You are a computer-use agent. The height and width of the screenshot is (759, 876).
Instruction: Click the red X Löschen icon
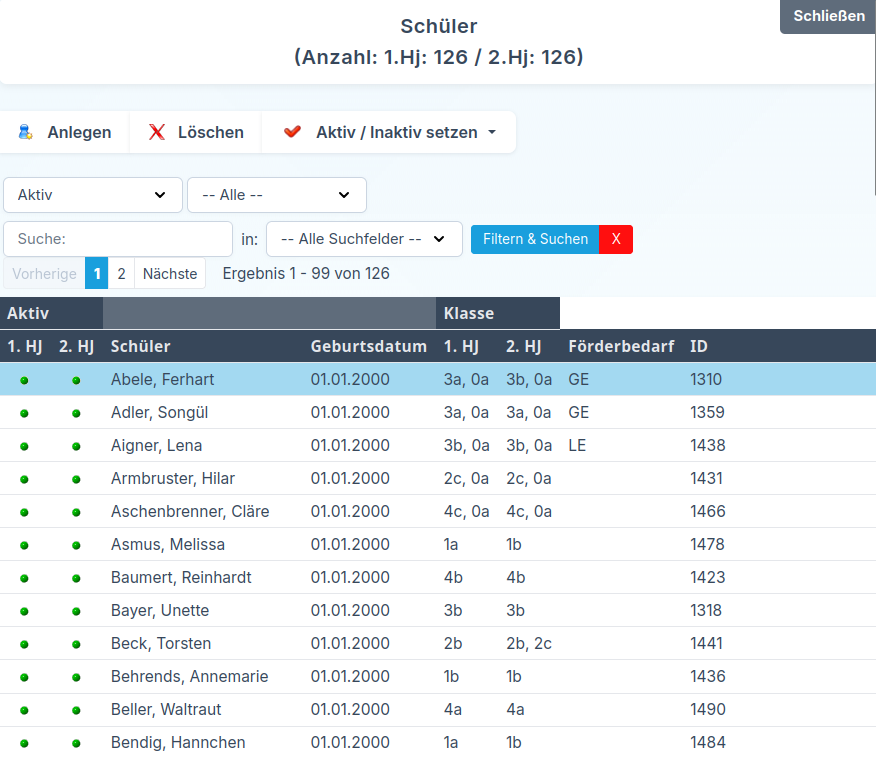coord(157,132)
